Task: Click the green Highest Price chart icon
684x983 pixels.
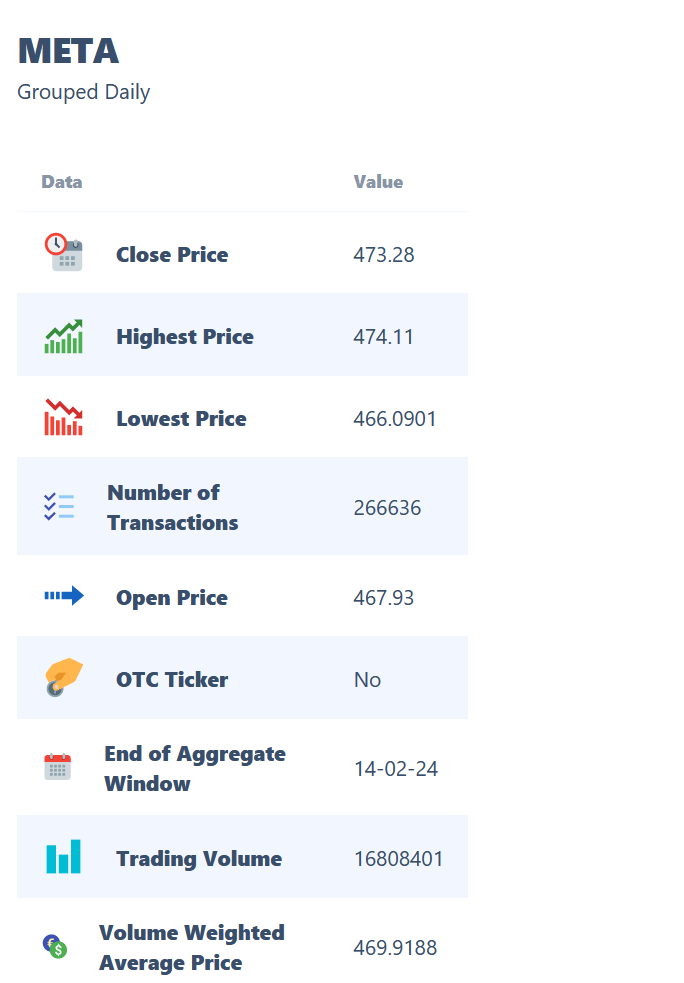Action: click(63, 336)
